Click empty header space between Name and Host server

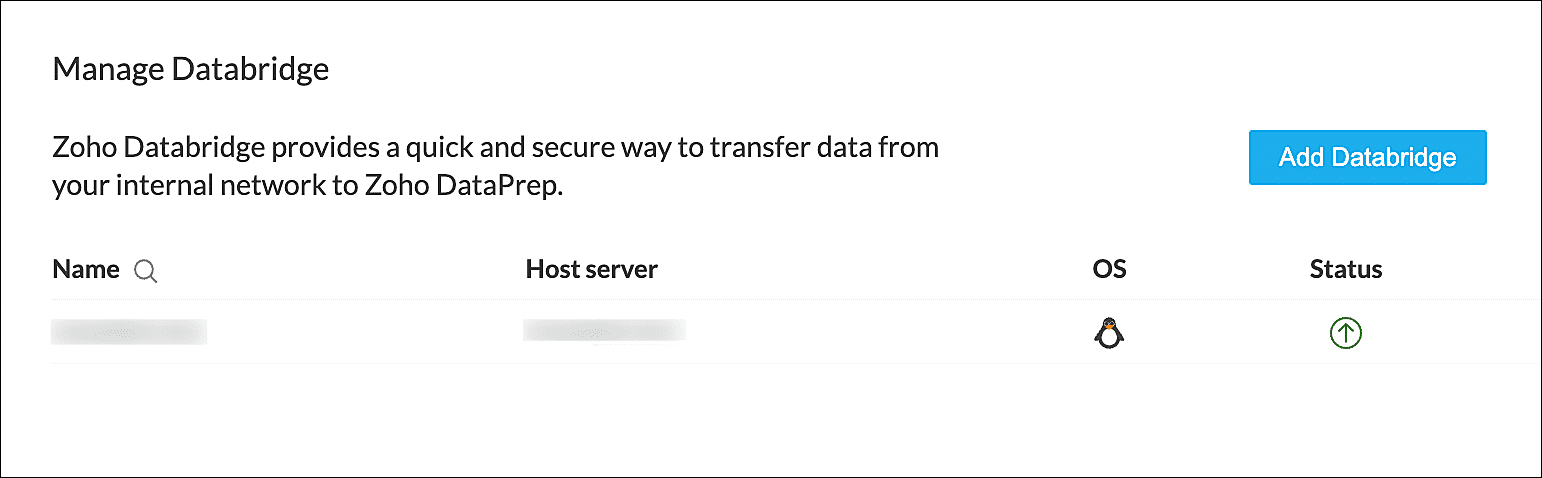point(340,269)
